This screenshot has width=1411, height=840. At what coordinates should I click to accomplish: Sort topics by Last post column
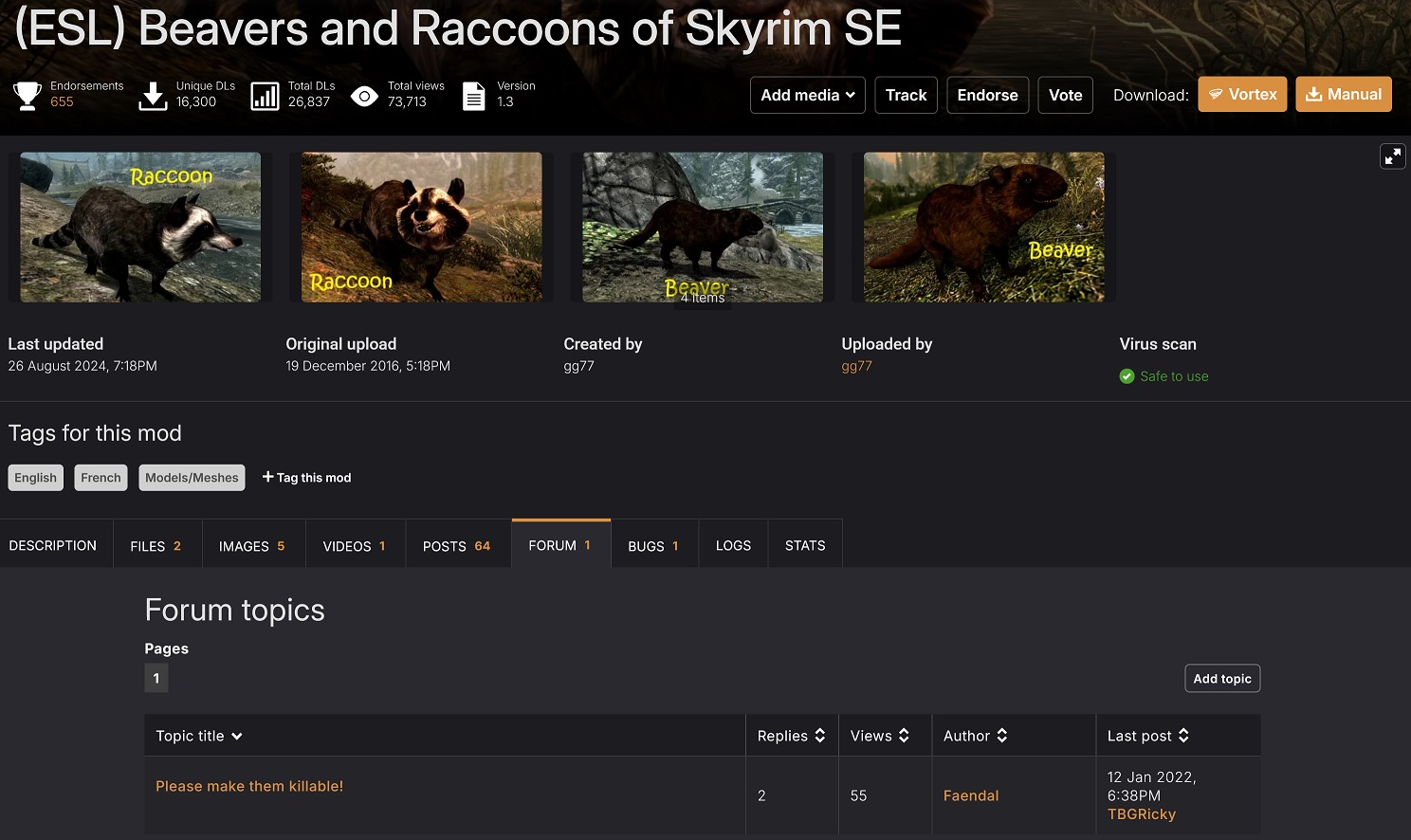[x=1147, y=736]
